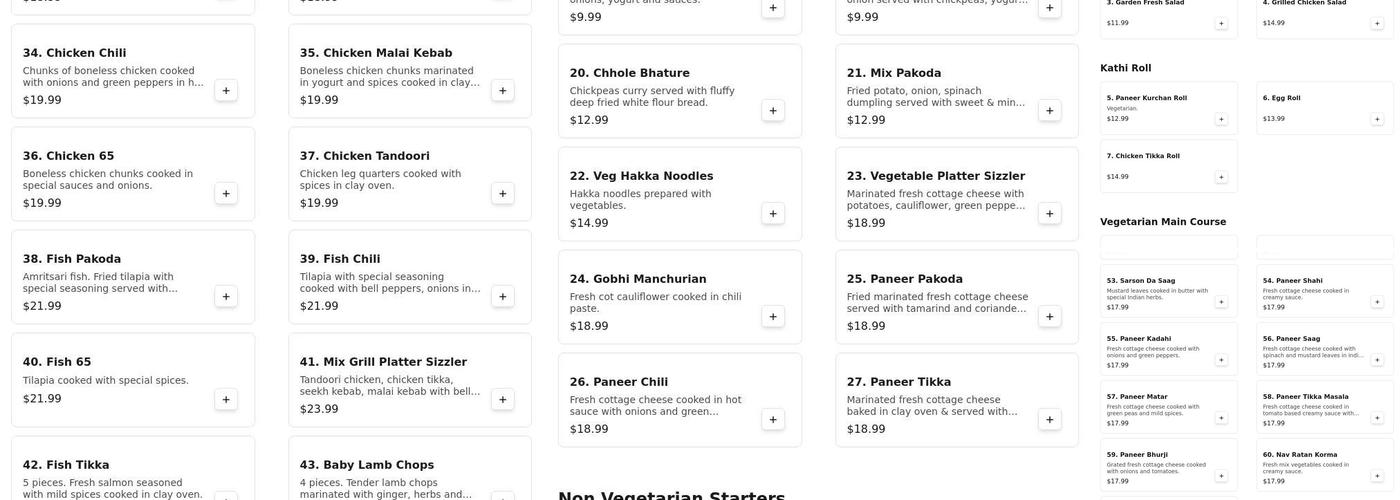Image resolution: width=1400 pixels, height=500 pixels.
Task: Add Grilled Chicken Salad to cart
Action: [1377, 23]
